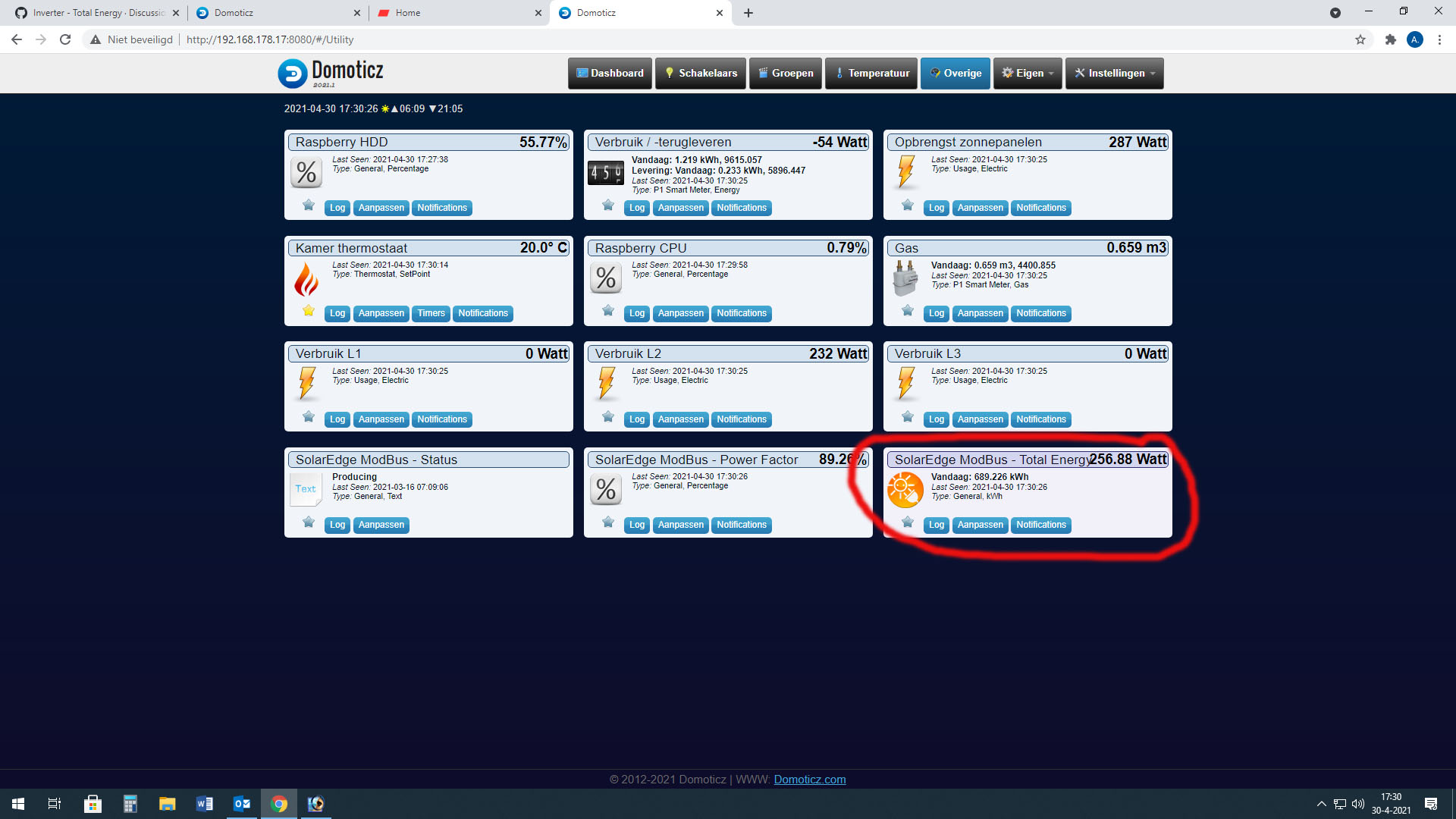Open Outlook from the Windows taskbar

[x=242, y=804]
